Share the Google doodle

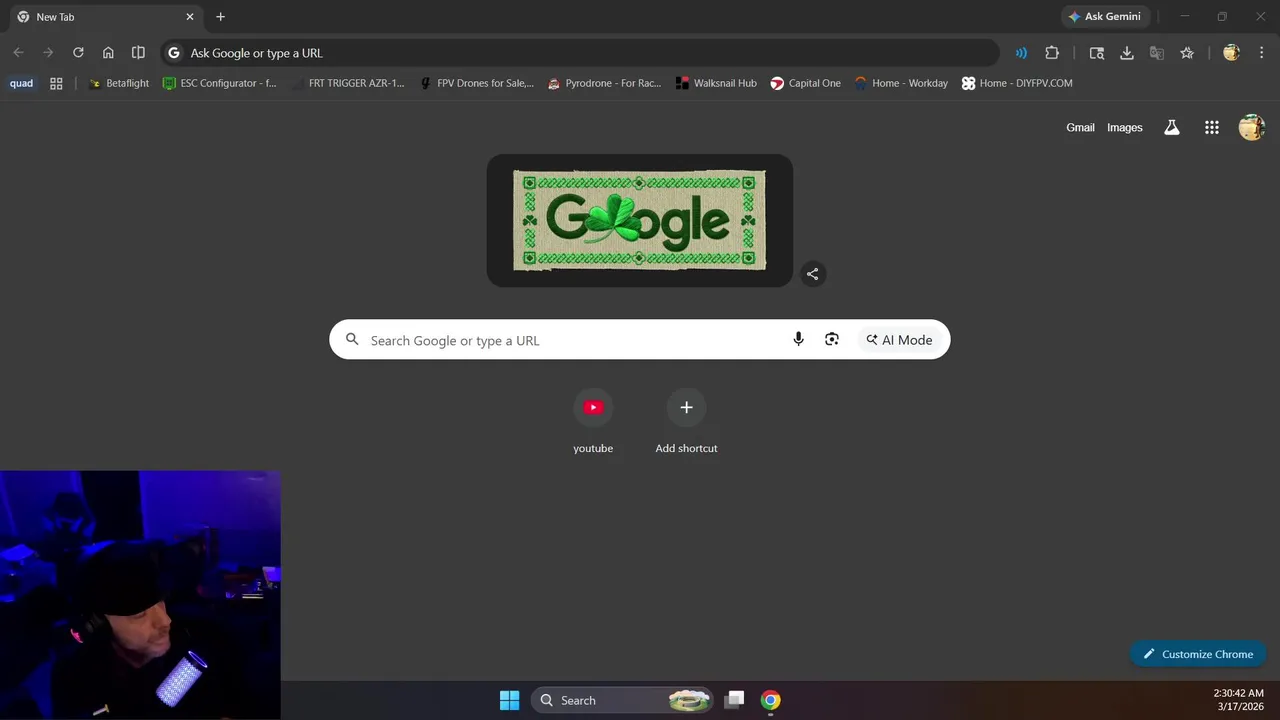[x=812, y=274]
